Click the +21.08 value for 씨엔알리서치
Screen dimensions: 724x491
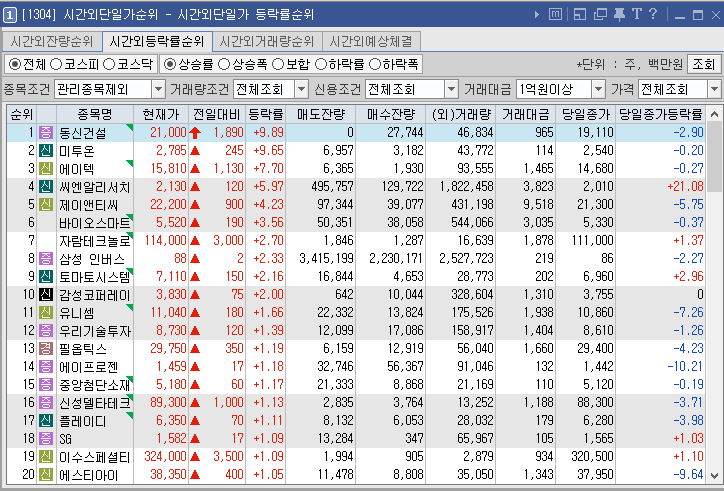pyautogui.click(x=685, y=187)
